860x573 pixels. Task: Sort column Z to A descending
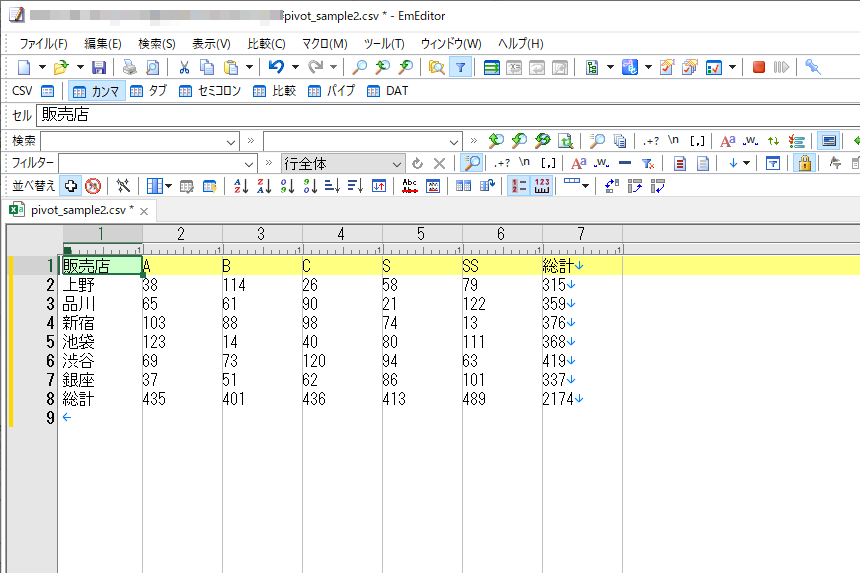pyautogui.click(x=264, y=186)
